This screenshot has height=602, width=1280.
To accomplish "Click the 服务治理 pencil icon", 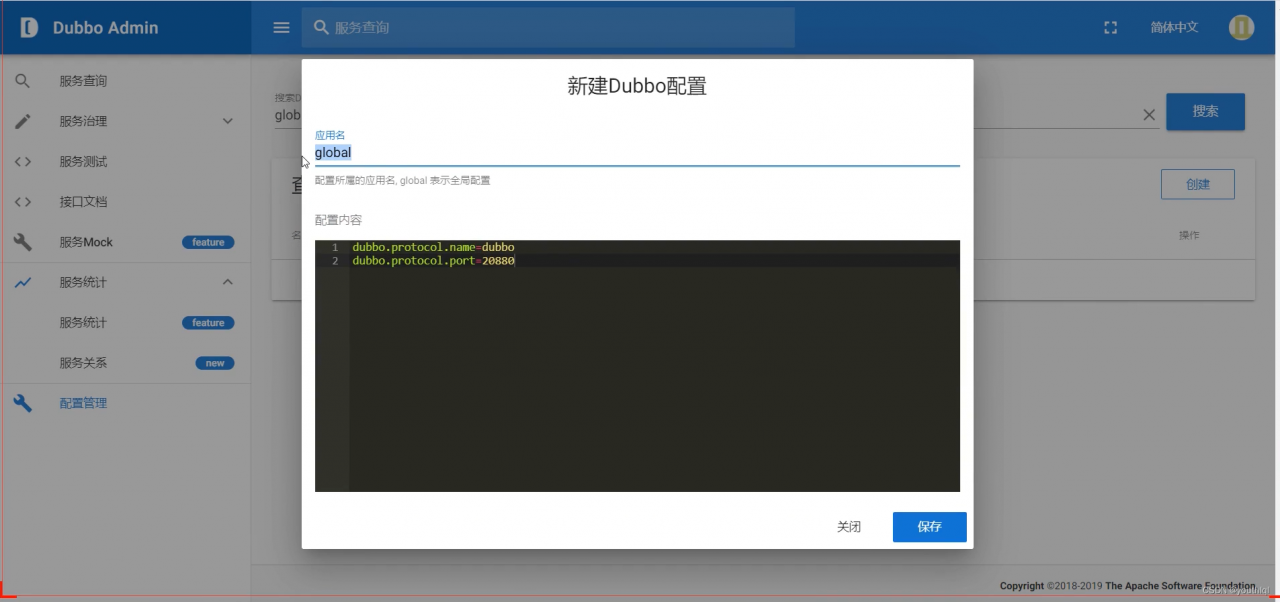I will [x=22, y=121].
